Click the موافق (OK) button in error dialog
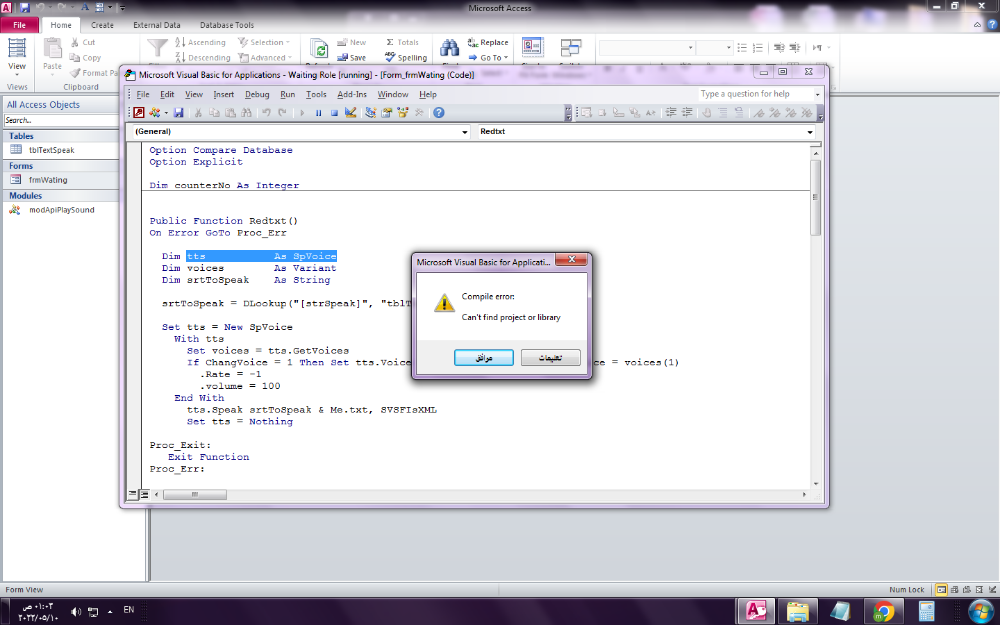This screenshot has width=1000, height=625. pos(483,358)
